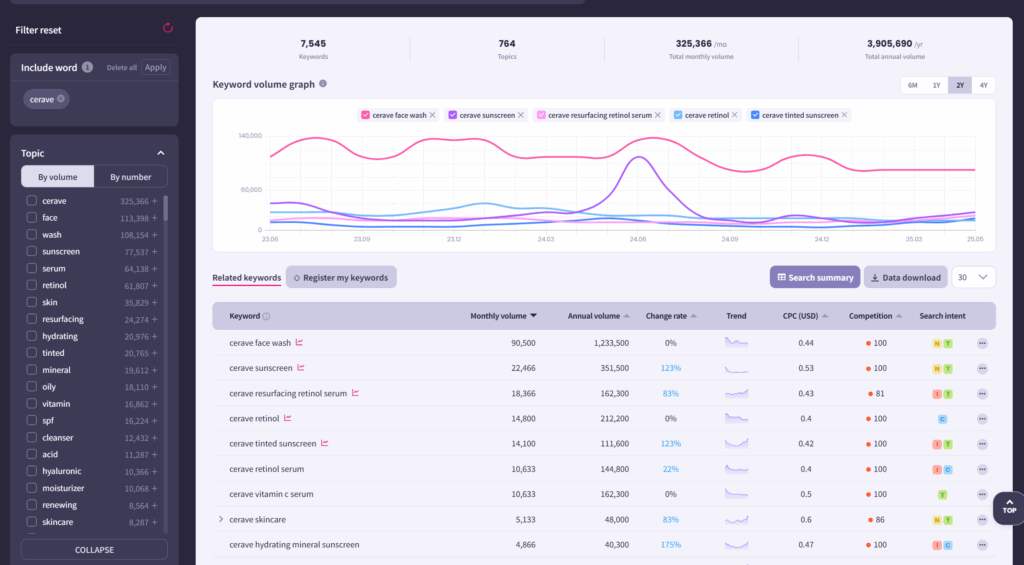Click graph icon beside cerave sunscreen keyword
1024x565 pixels.
coord(300,368)
